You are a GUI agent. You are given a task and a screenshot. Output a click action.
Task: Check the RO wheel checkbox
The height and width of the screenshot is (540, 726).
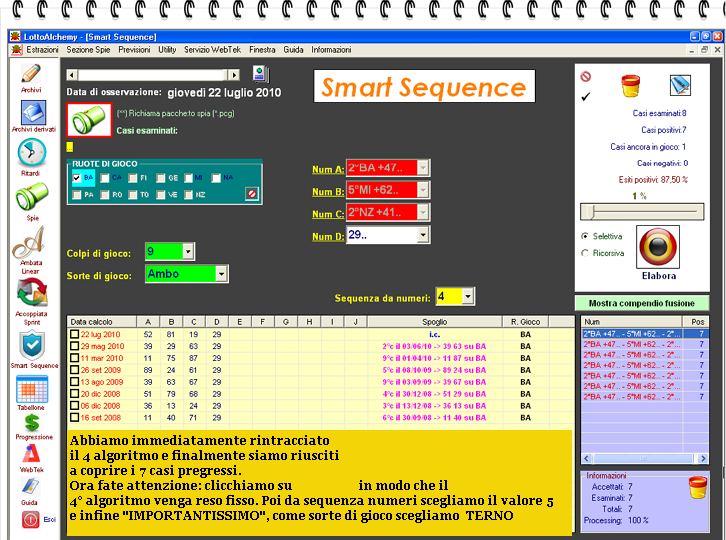[x=105, y=195]
